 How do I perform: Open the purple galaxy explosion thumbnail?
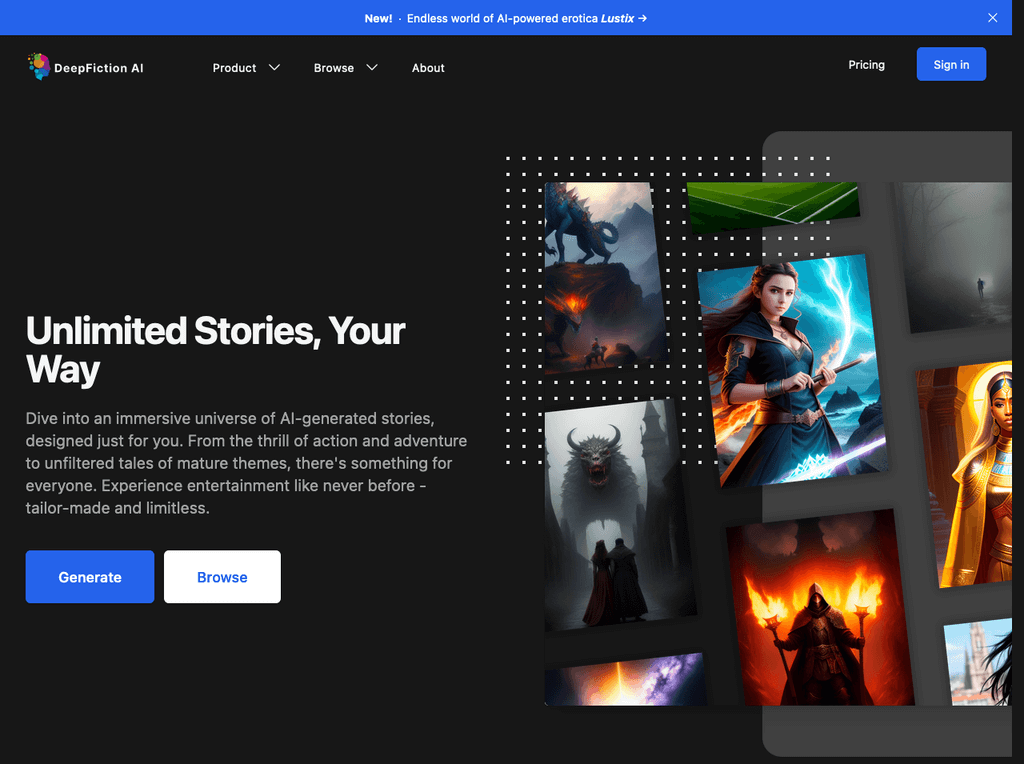point(626,680)
